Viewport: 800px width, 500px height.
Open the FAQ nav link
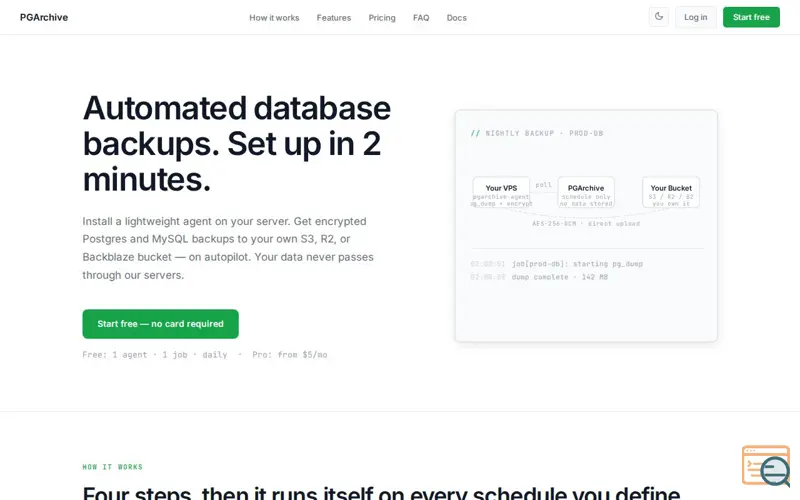[421, 18]
